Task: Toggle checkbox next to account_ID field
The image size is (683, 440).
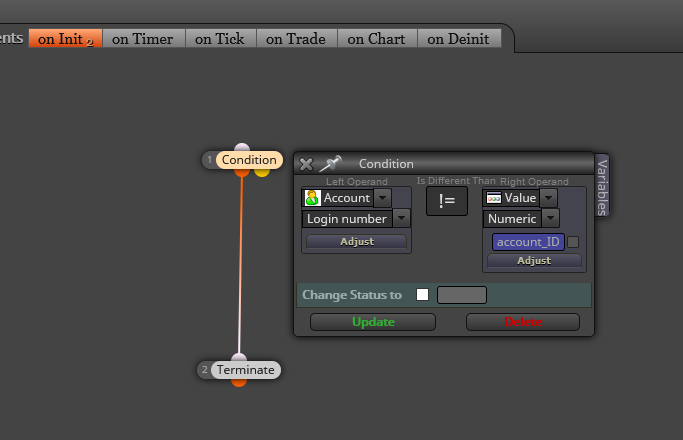Action: click(x=573, y=242)
